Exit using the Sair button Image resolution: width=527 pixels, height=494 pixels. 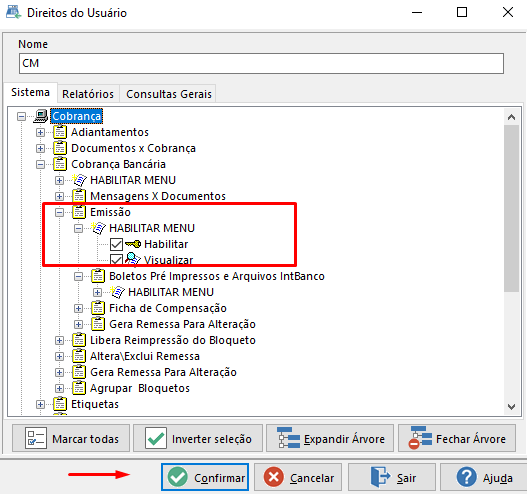tap(392, 477)
